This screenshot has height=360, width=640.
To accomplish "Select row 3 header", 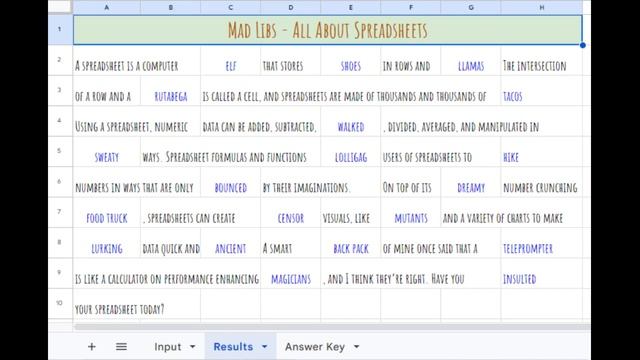I will coord(60,90).
